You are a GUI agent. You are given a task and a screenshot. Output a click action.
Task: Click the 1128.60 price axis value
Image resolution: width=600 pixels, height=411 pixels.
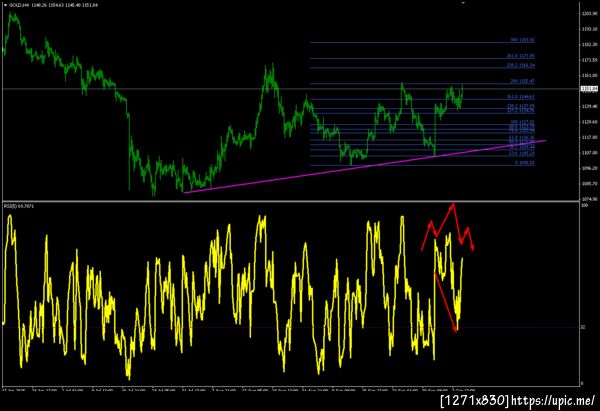click(x=589, y=122)
